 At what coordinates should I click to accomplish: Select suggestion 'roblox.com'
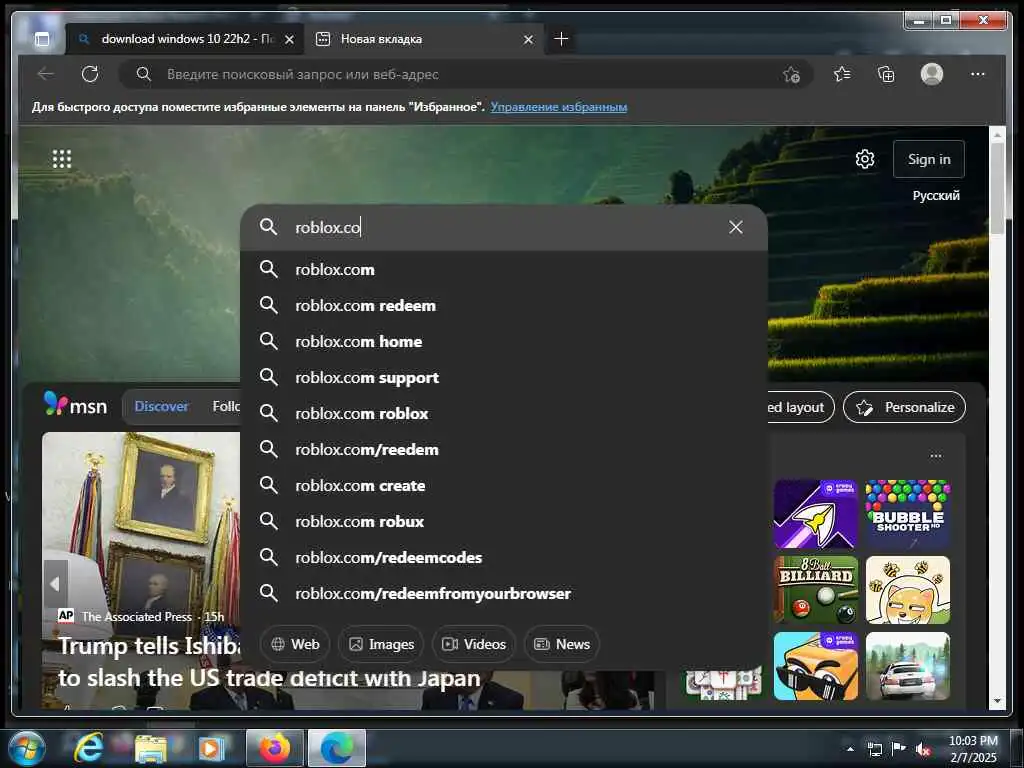click(x=504, y=269)
